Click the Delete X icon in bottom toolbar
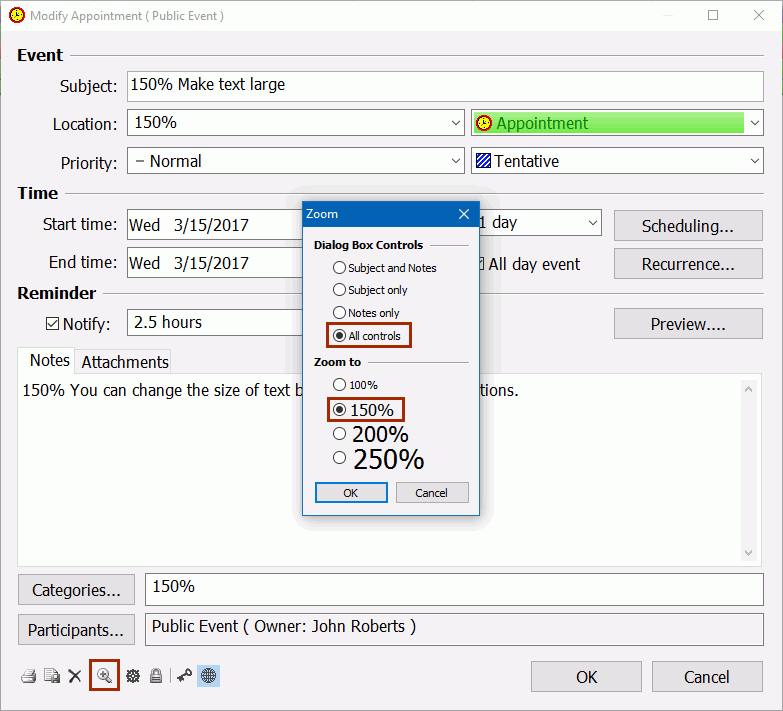Viewport: 783px width, 711px height. click(x=75, y=676)
